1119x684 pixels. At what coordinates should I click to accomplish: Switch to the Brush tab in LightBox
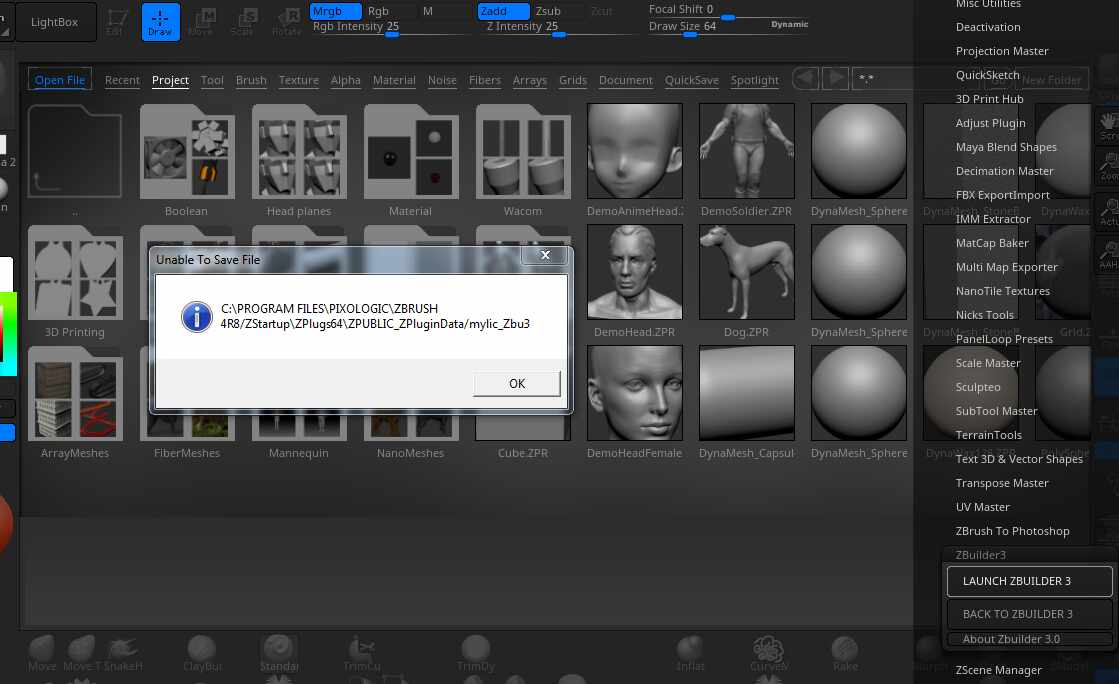[251, 80]
